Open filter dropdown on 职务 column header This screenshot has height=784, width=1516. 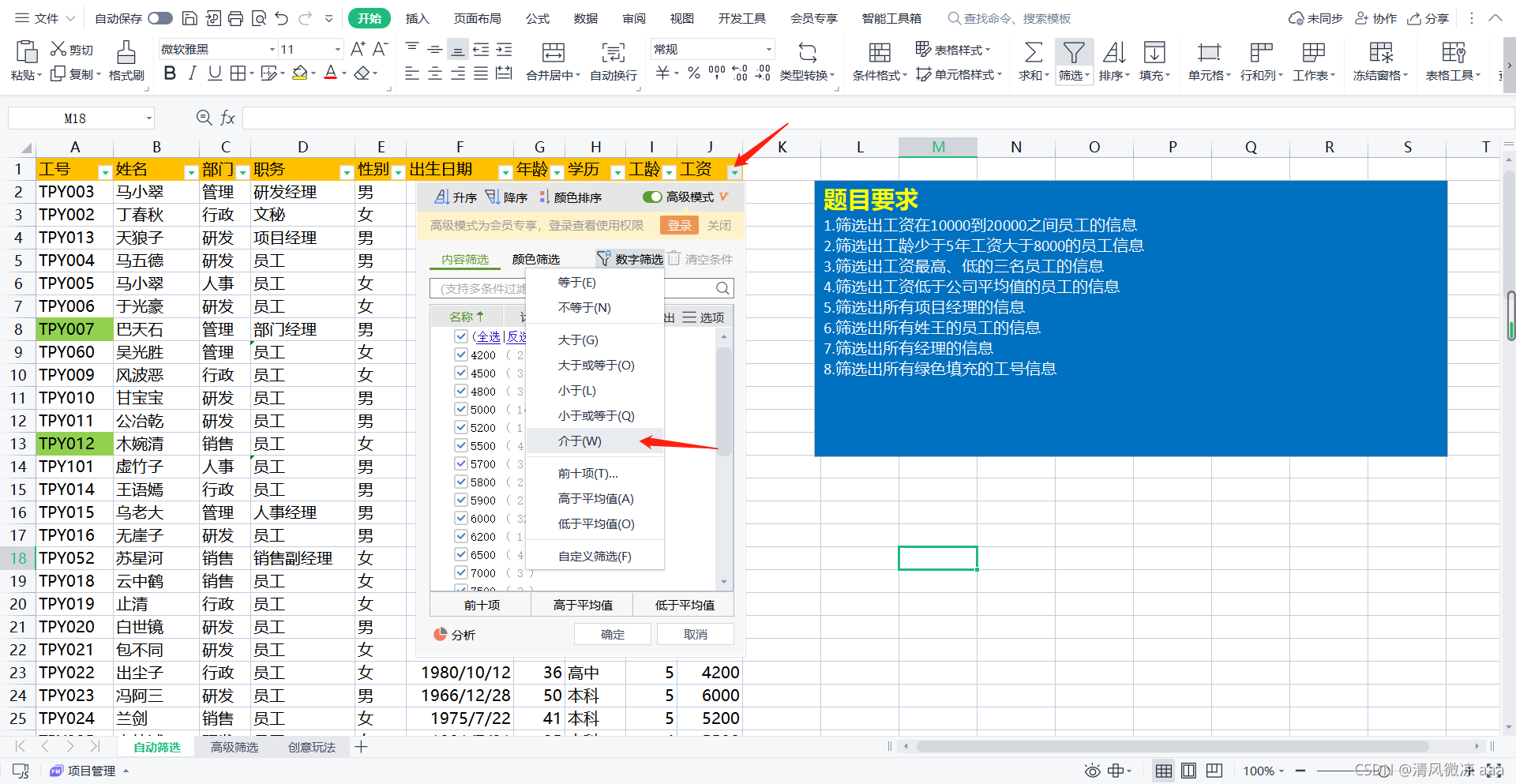pos(346,171)
